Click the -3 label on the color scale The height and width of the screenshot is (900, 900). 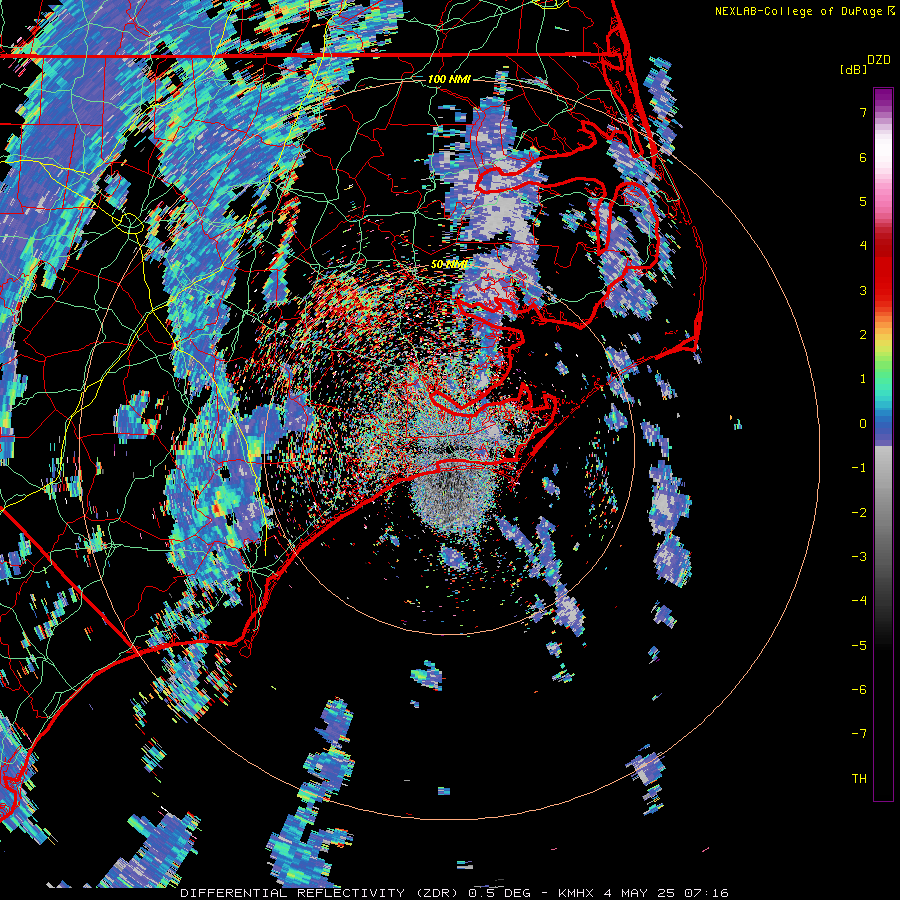[859, 557]
